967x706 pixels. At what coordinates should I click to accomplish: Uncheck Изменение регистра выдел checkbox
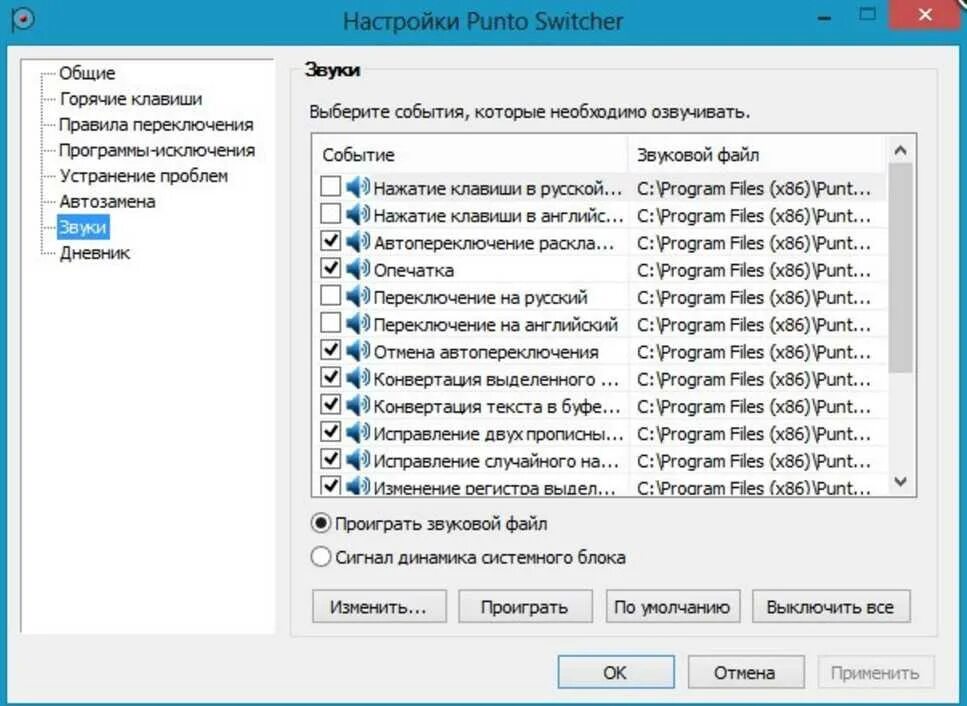click(x=331, y=485)
